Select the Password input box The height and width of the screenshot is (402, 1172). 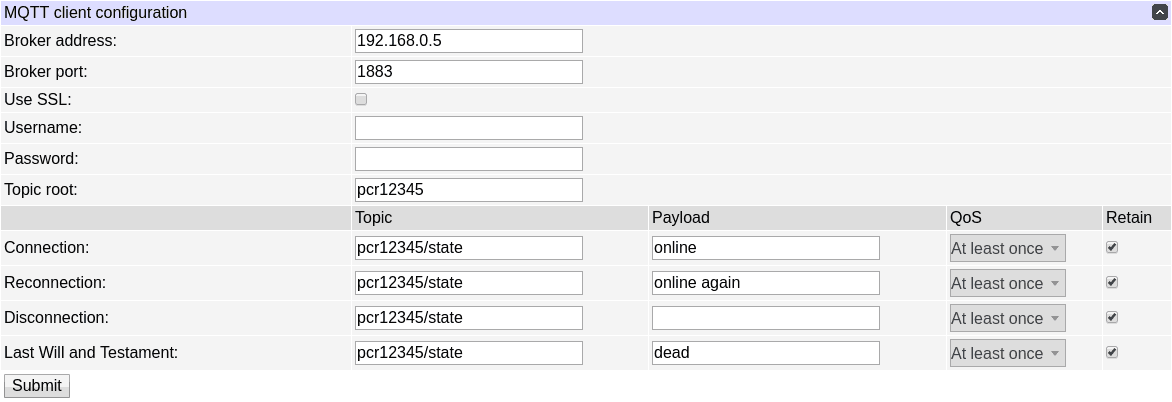pos(468,159)
